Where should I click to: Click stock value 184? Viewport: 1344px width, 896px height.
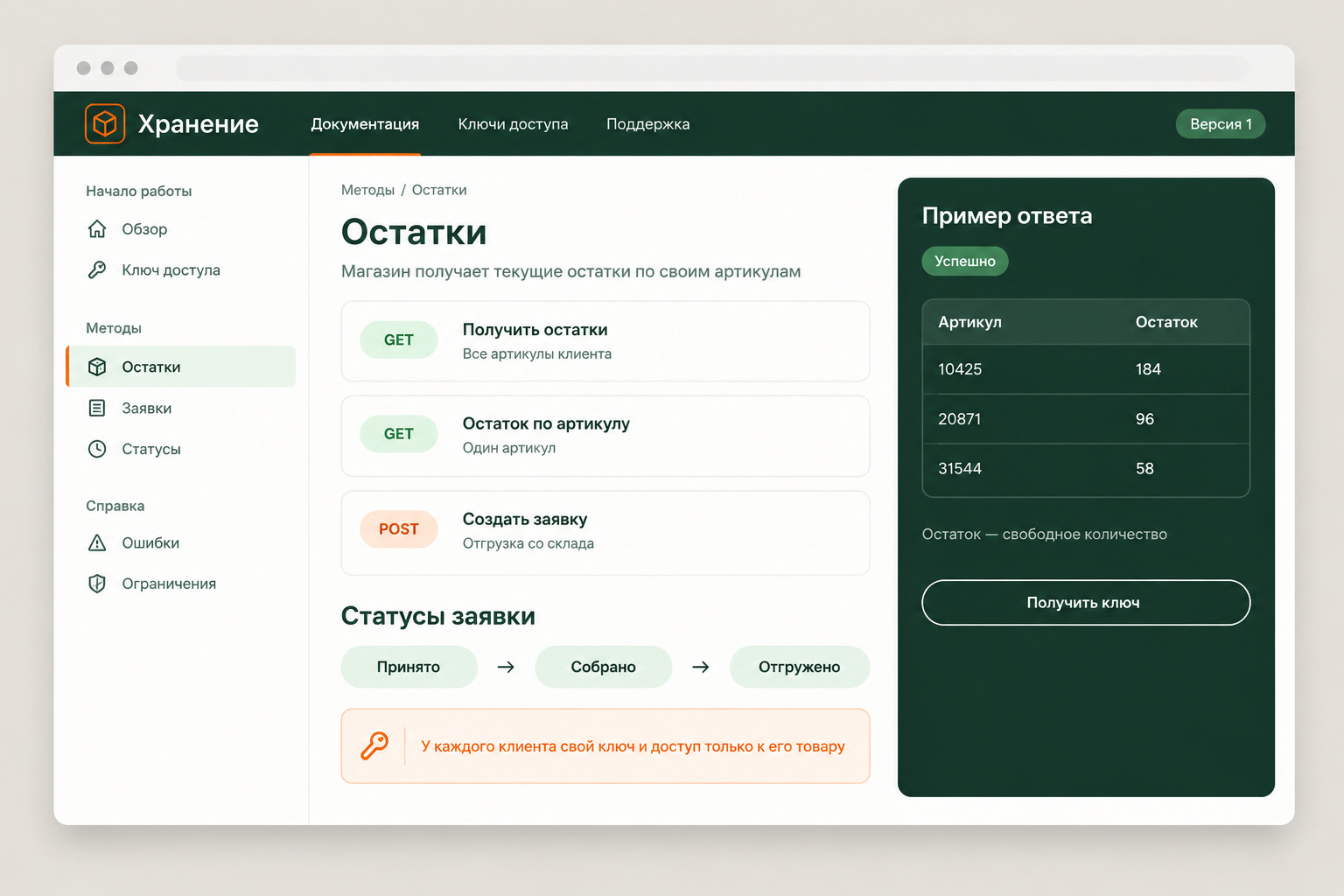(x=1148, y=369)
